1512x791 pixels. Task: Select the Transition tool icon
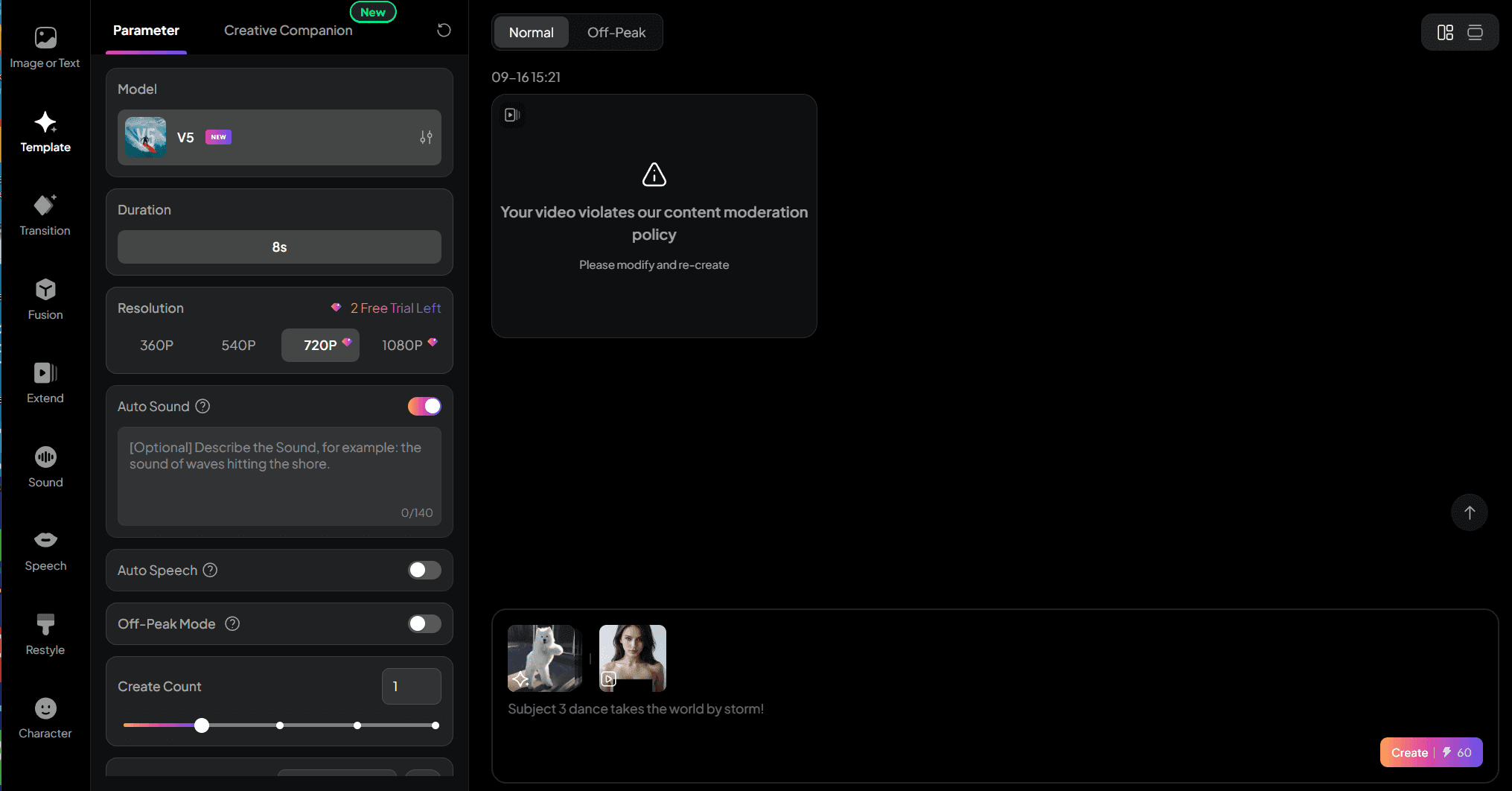[x=45, y=206]
